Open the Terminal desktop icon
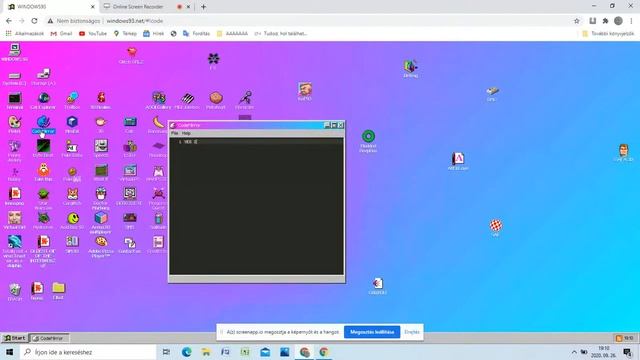Viewport: 640px width, 360px height. (15, 101)
